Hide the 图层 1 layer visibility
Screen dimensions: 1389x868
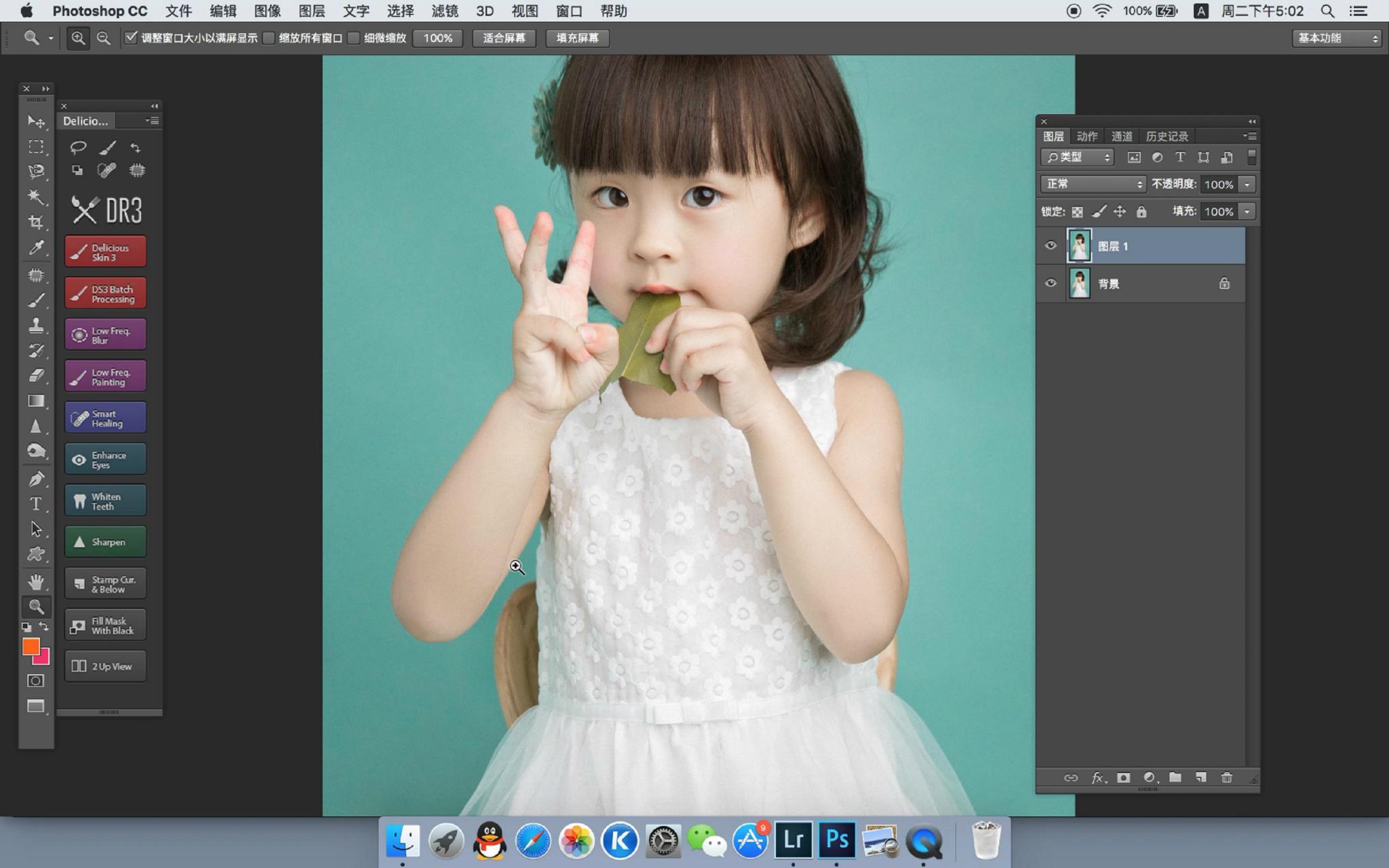point(1051,245)
